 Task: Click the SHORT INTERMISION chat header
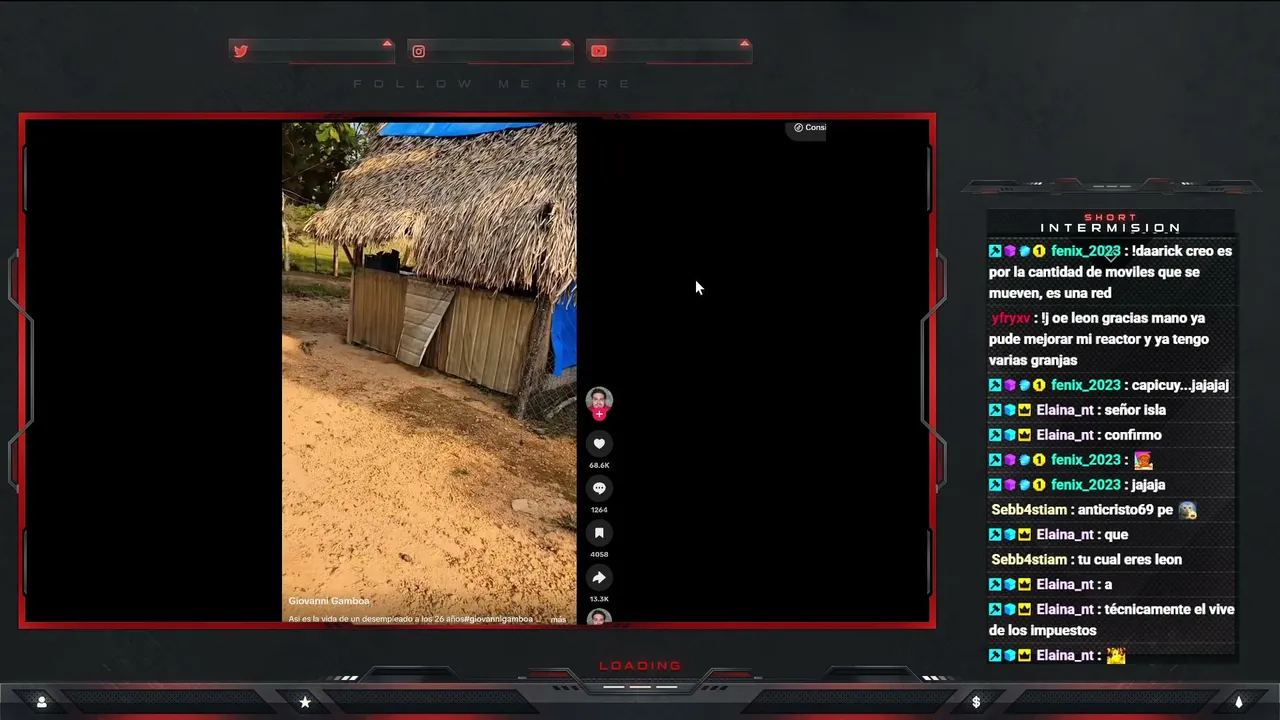1110,223
